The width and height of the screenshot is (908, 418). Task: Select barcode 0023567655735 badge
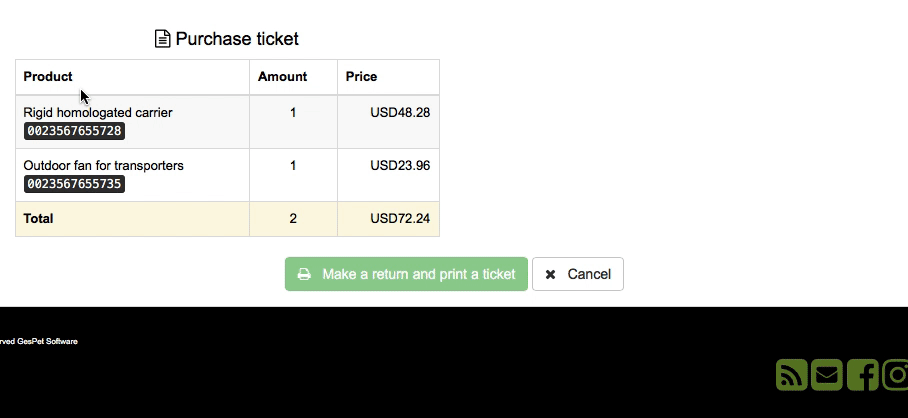[74, 184]
